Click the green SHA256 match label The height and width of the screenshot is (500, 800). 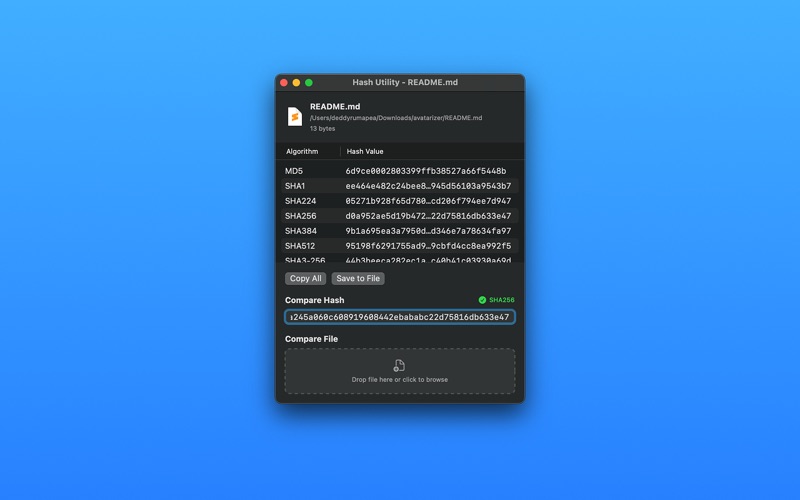coord(502,300)
